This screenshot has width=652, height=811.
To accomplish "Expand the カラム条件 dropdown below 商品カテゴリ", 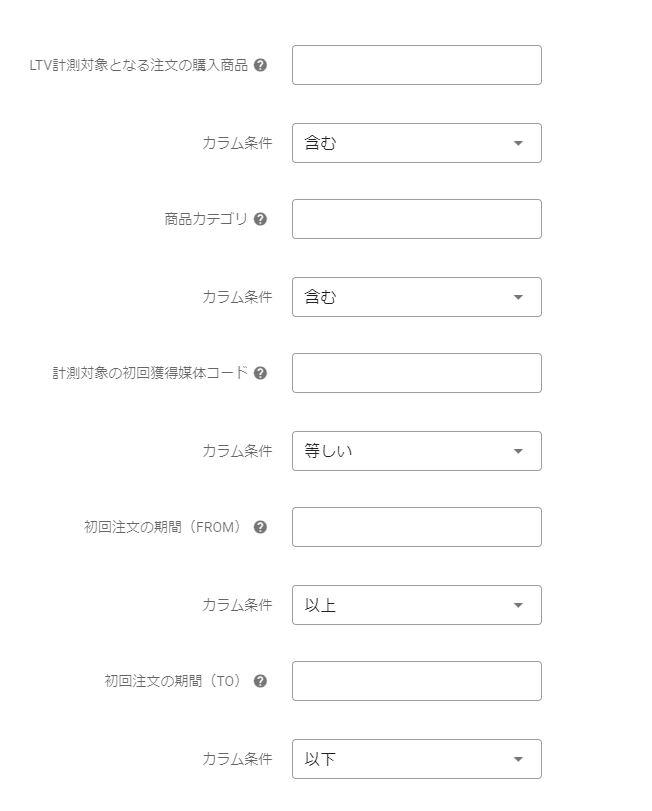I will pos(416,297).
